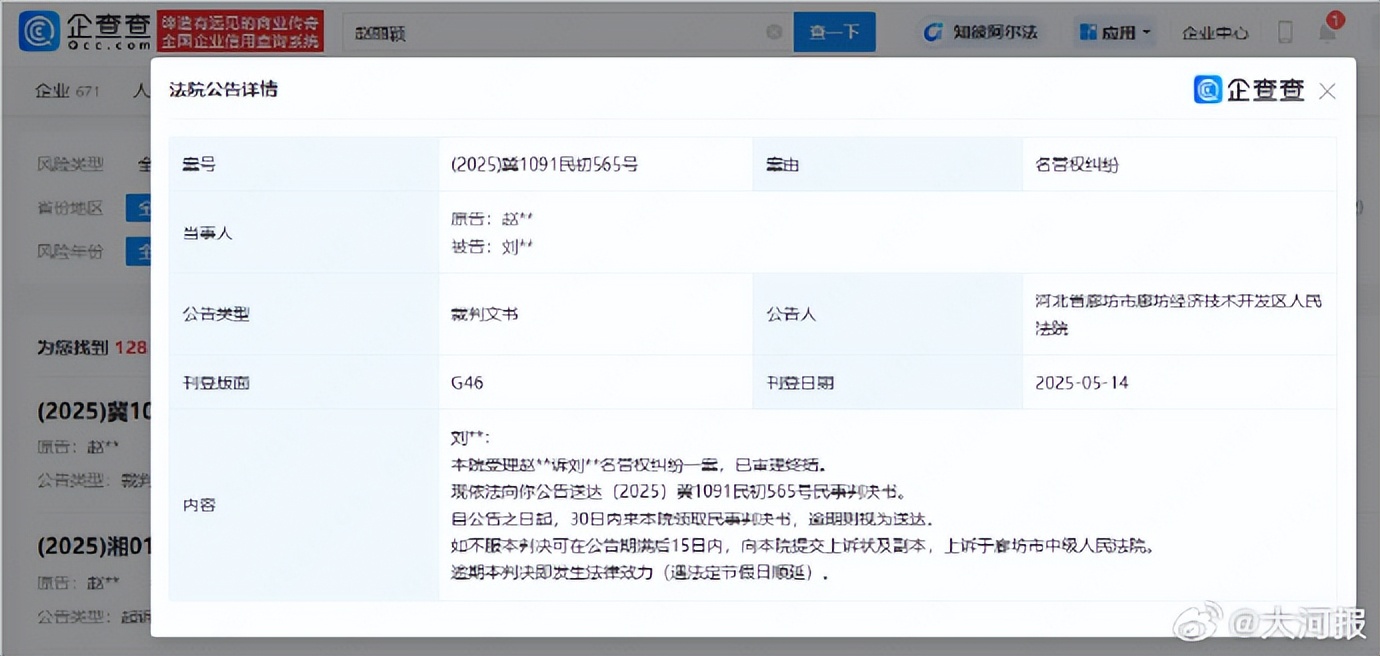
Task: Close the 法院公告详情 dialog
Action: 1327,91
